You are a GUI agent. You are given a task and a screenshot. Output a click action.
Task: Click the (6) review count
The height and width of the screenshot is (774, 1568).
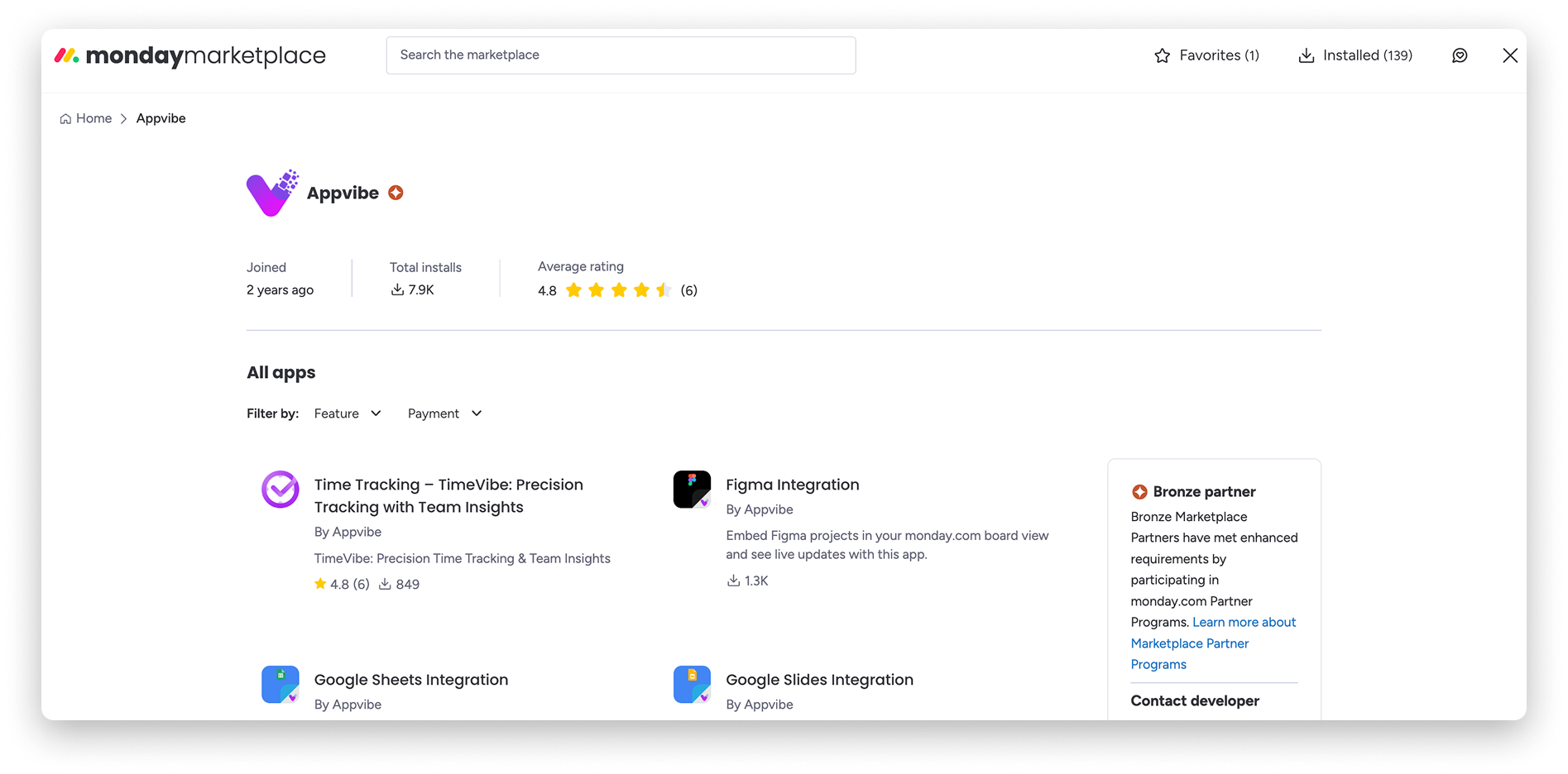click(688, 290)
